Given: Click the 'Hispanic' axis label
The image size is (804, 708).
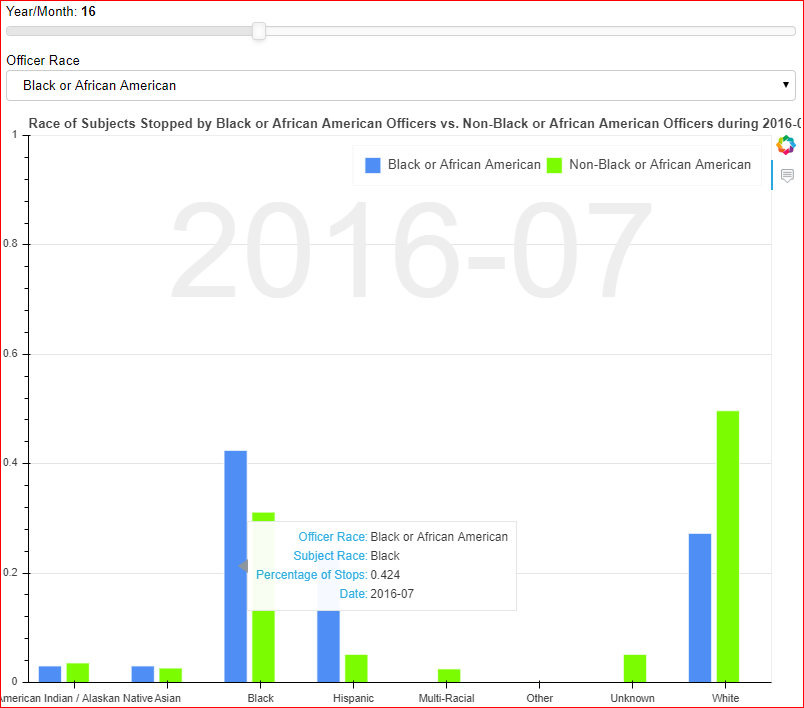Looking at the screenshot, I should click(353, 698).
